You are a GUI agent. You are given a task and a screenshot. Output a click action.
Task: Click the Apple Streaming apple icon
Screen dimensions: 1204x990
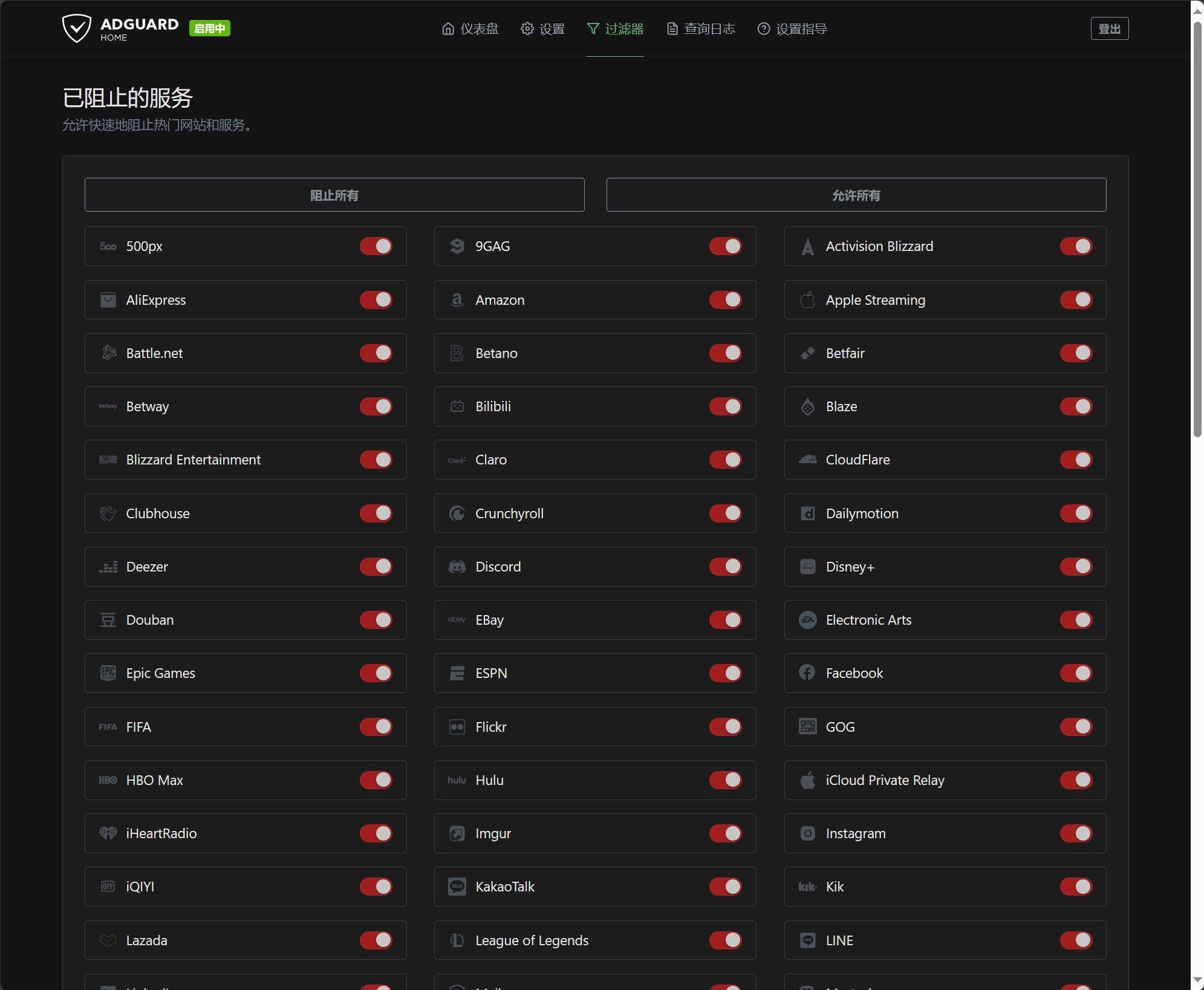tap(808, 300)
